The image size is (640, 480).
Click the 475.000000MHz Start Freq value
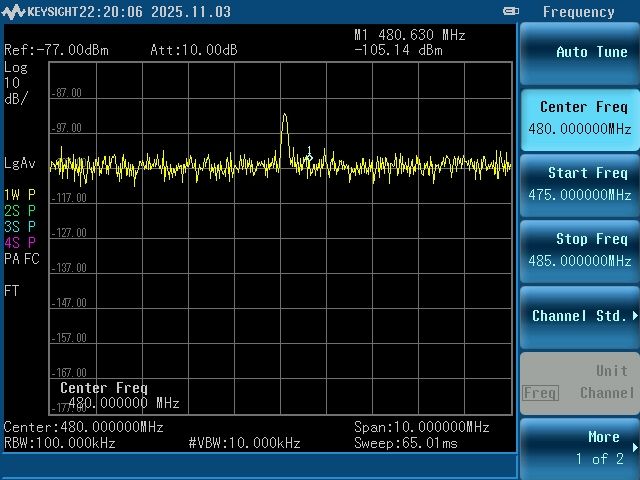pos(580,195)
